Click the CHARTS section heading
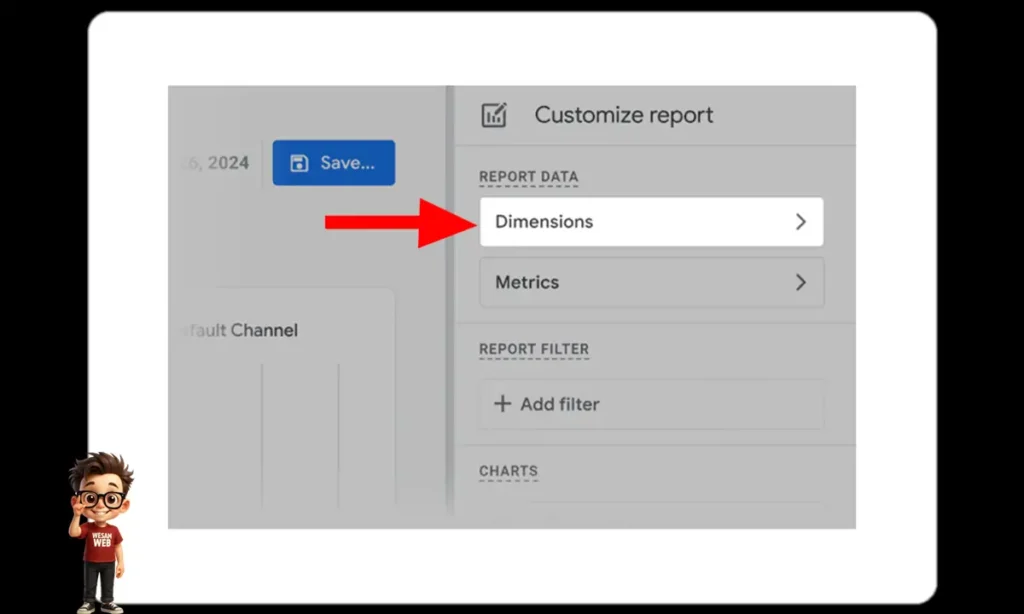Screen dimensions: 1024x614 click(509, 470)
